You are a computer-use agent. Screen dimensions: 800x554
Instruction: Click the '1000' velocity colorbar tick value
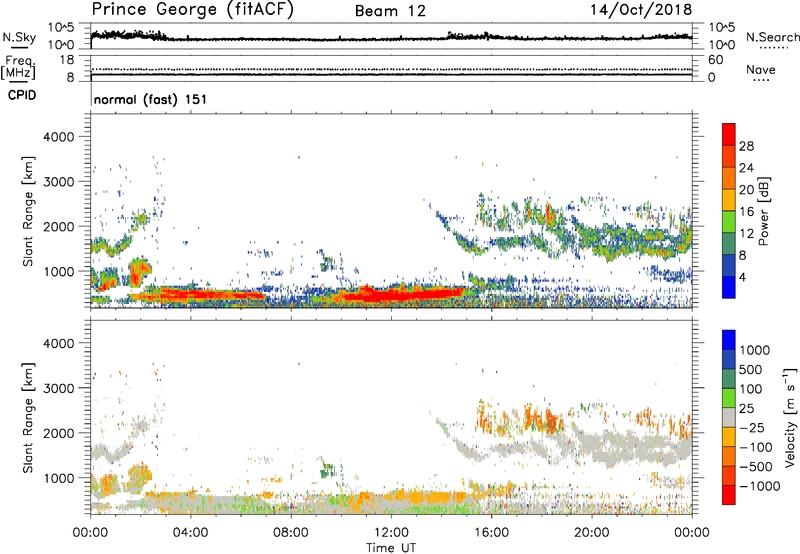point(754,350)
